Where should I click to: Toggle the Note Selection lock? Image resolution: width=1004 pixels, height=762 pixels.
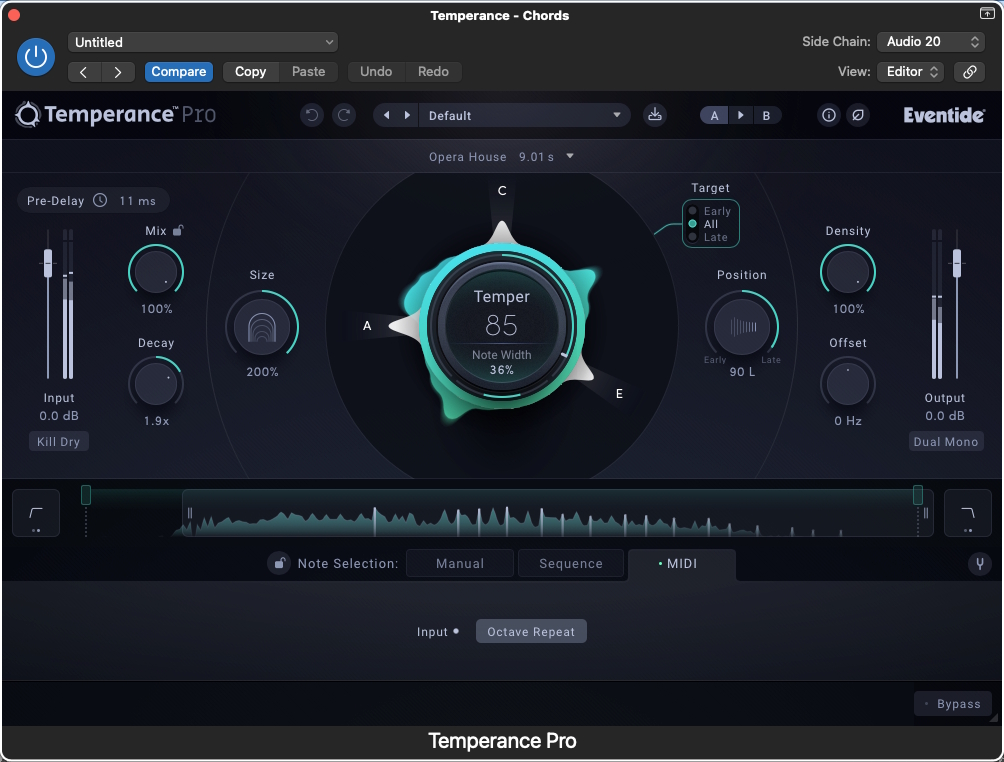click(x=279, y=564)
